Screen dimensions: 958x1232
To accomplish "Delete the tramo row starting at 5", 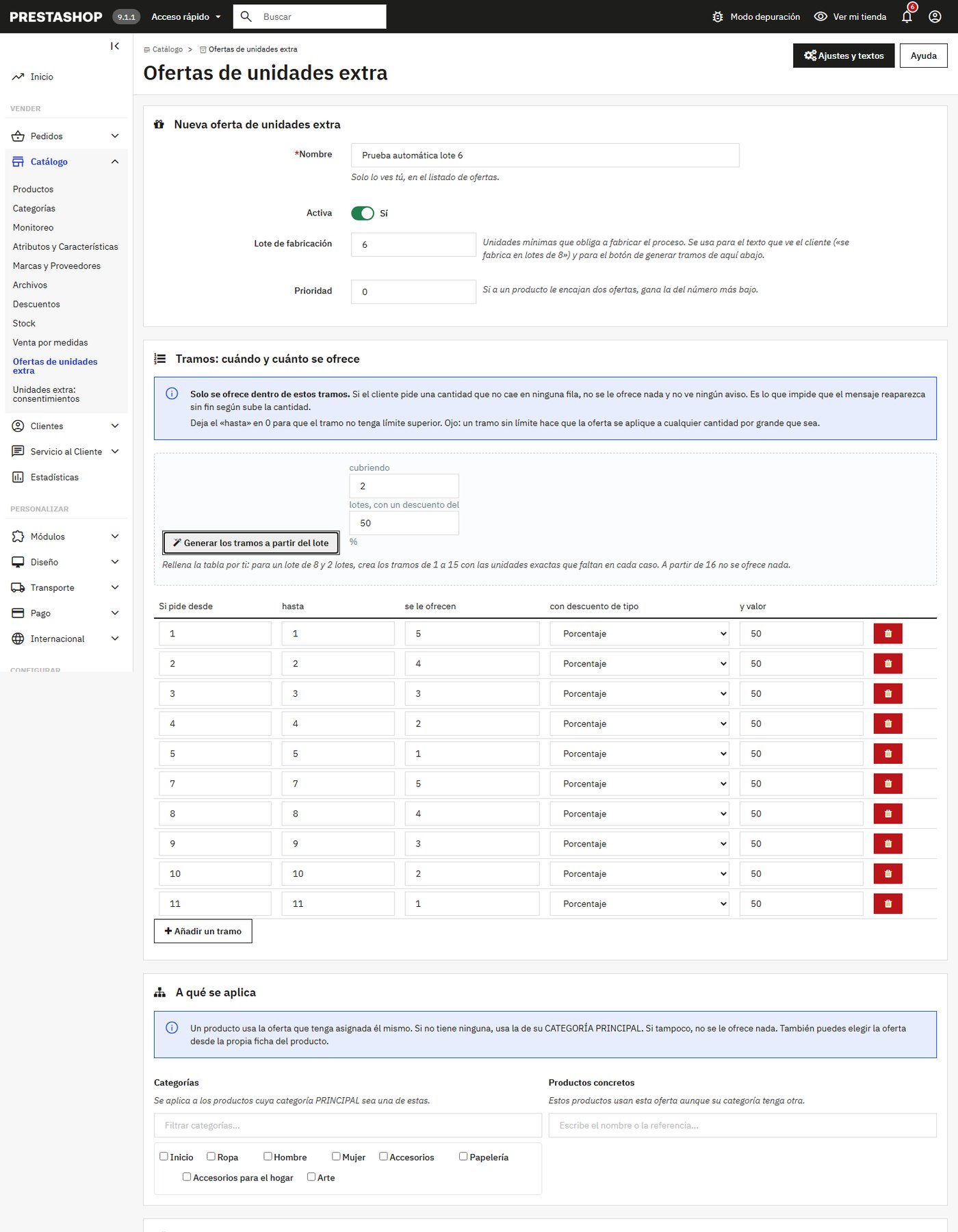I will 888,754.
